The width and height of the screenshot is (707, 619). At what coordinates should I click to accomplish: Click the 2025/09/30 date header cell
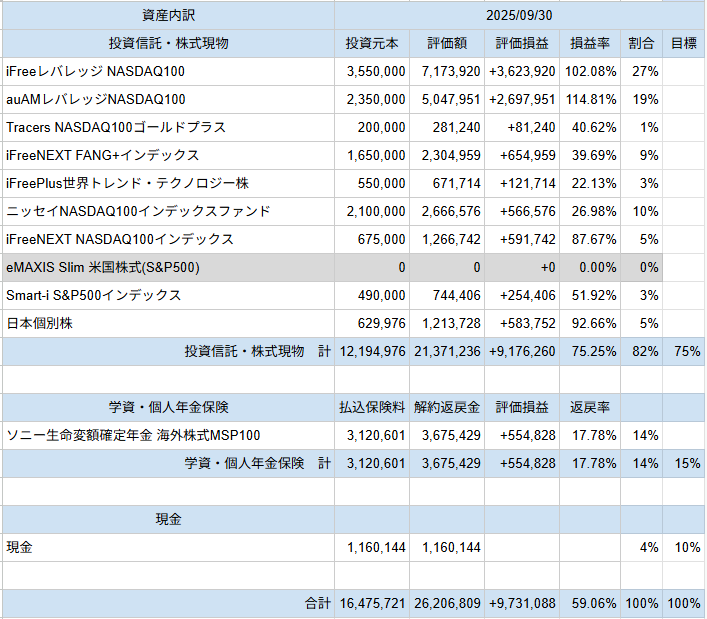coord(517,15)
